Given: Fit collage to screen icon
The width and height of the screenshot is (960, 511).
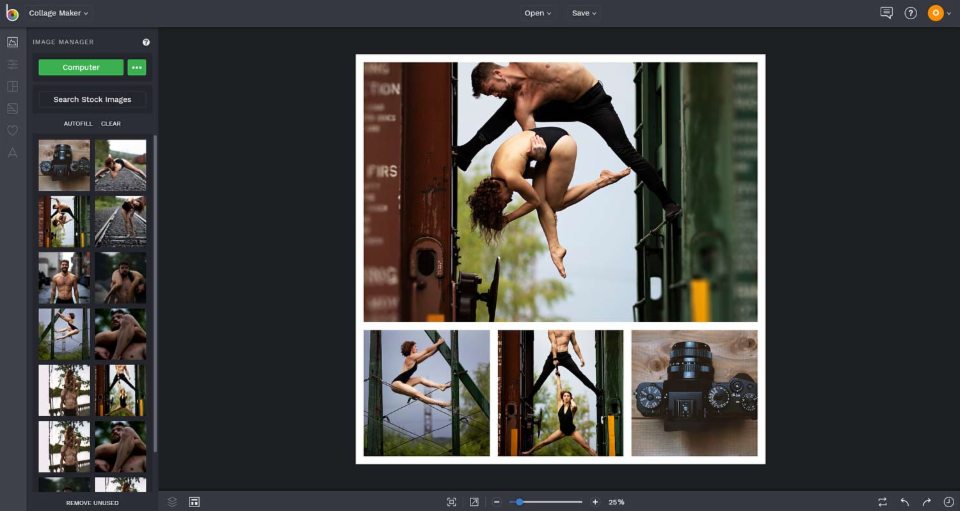Looking at the screenshot, I should click(451, 502).
